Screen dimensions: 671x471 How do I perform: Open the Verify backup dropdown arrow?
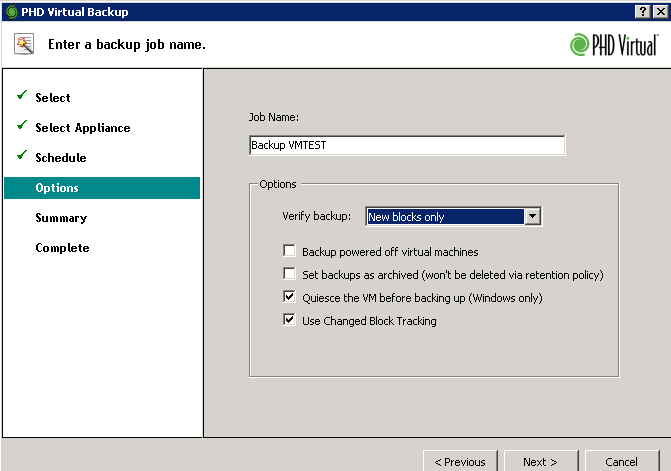point(532,216)
